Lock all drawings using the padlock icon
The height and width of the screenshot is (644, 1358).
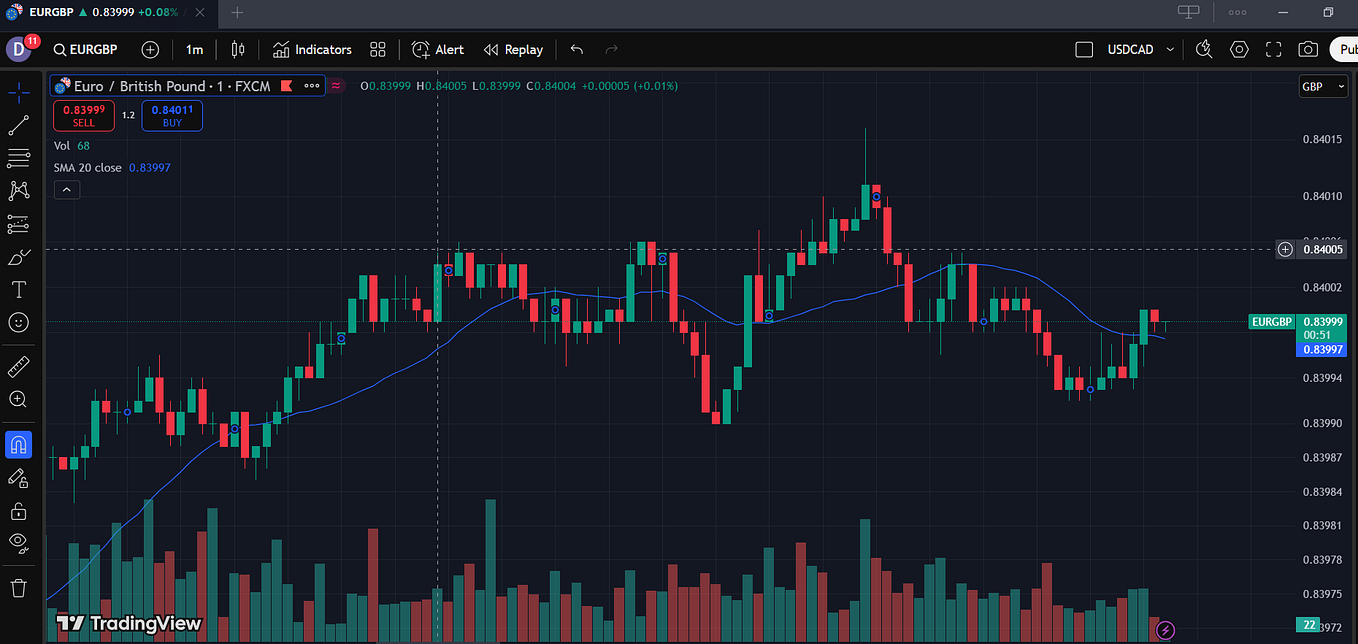(19, 510)
